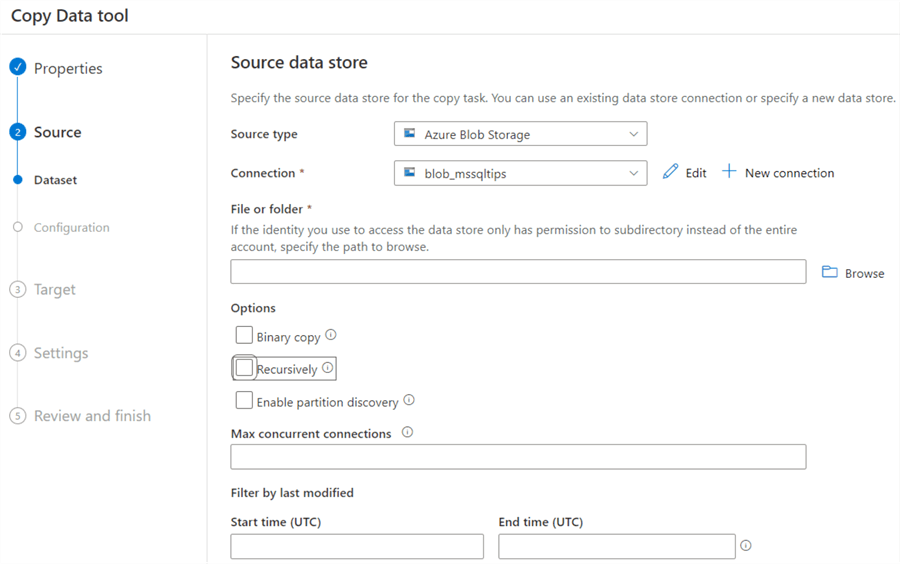Screen dimensions: 900x564
Task: Click the Edit pencil icon next to Connection
Action: click(x=670, y=172)
